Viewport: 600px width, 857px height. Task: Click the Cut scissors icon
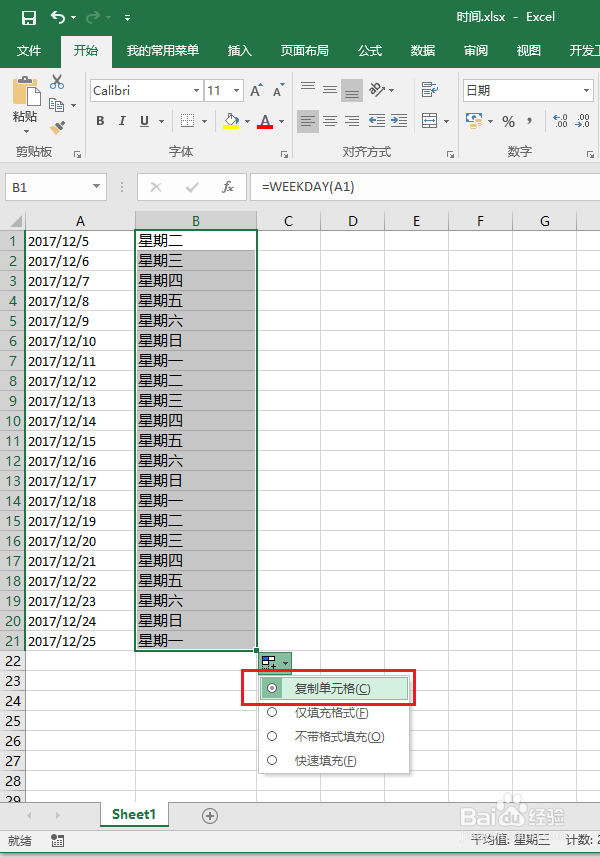pos(57,82)
